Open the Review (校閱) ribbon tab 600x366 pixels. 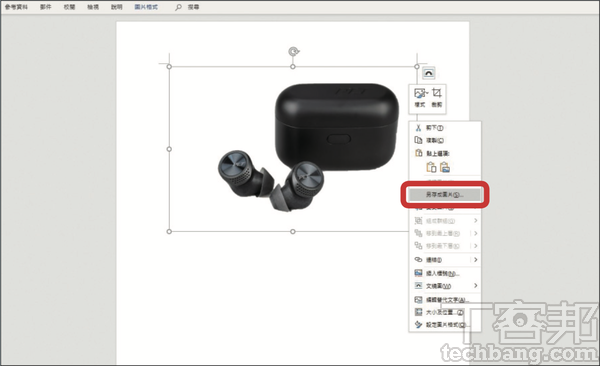click(69, 7)
